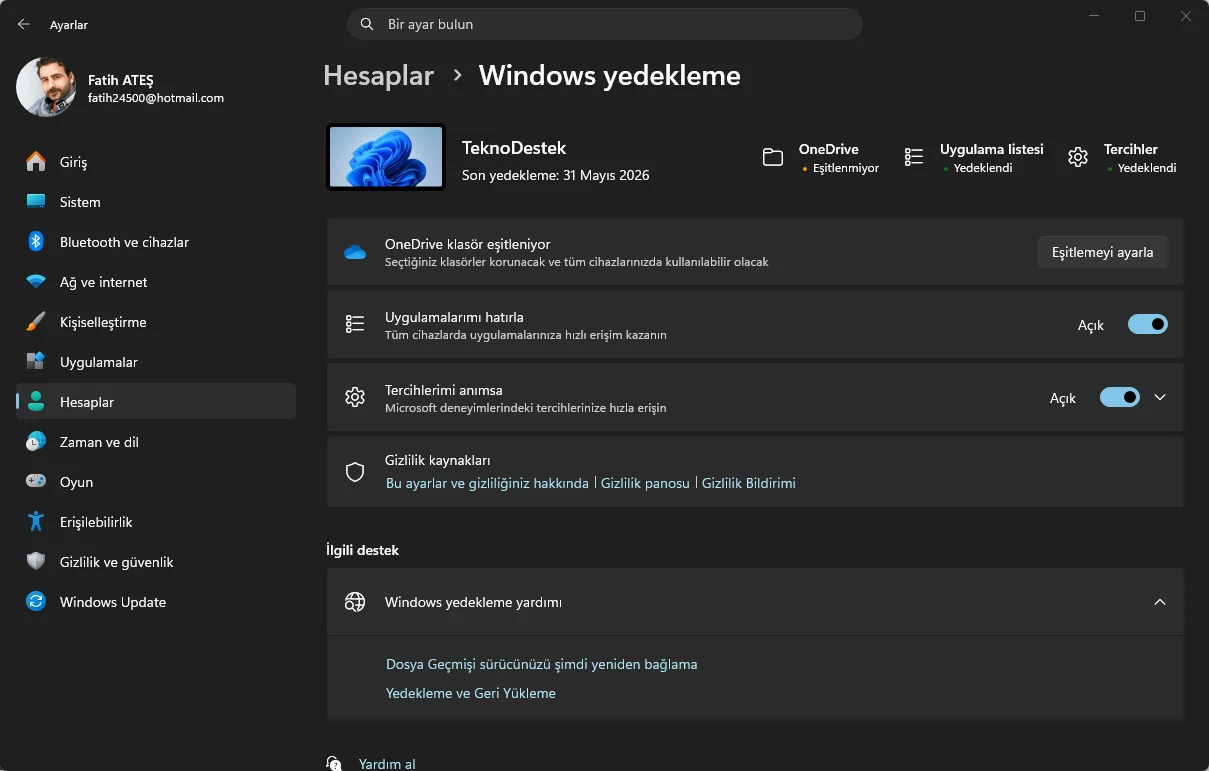Turn off Uygulamalarımı hatırla toggle

(1148, 324)
